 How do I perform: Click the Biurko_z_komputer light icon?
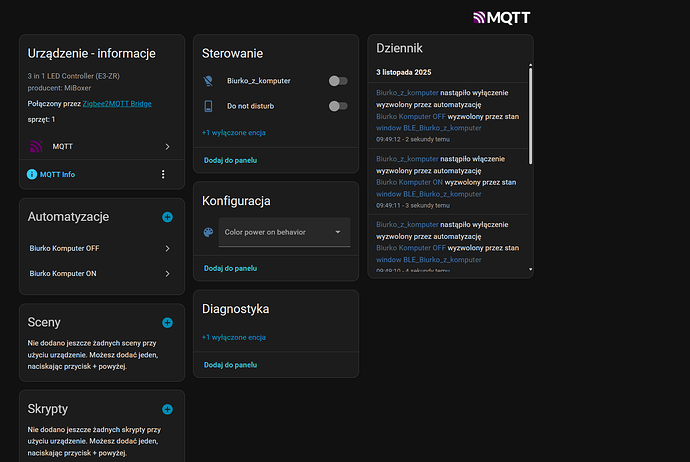(x=209, y=81)
